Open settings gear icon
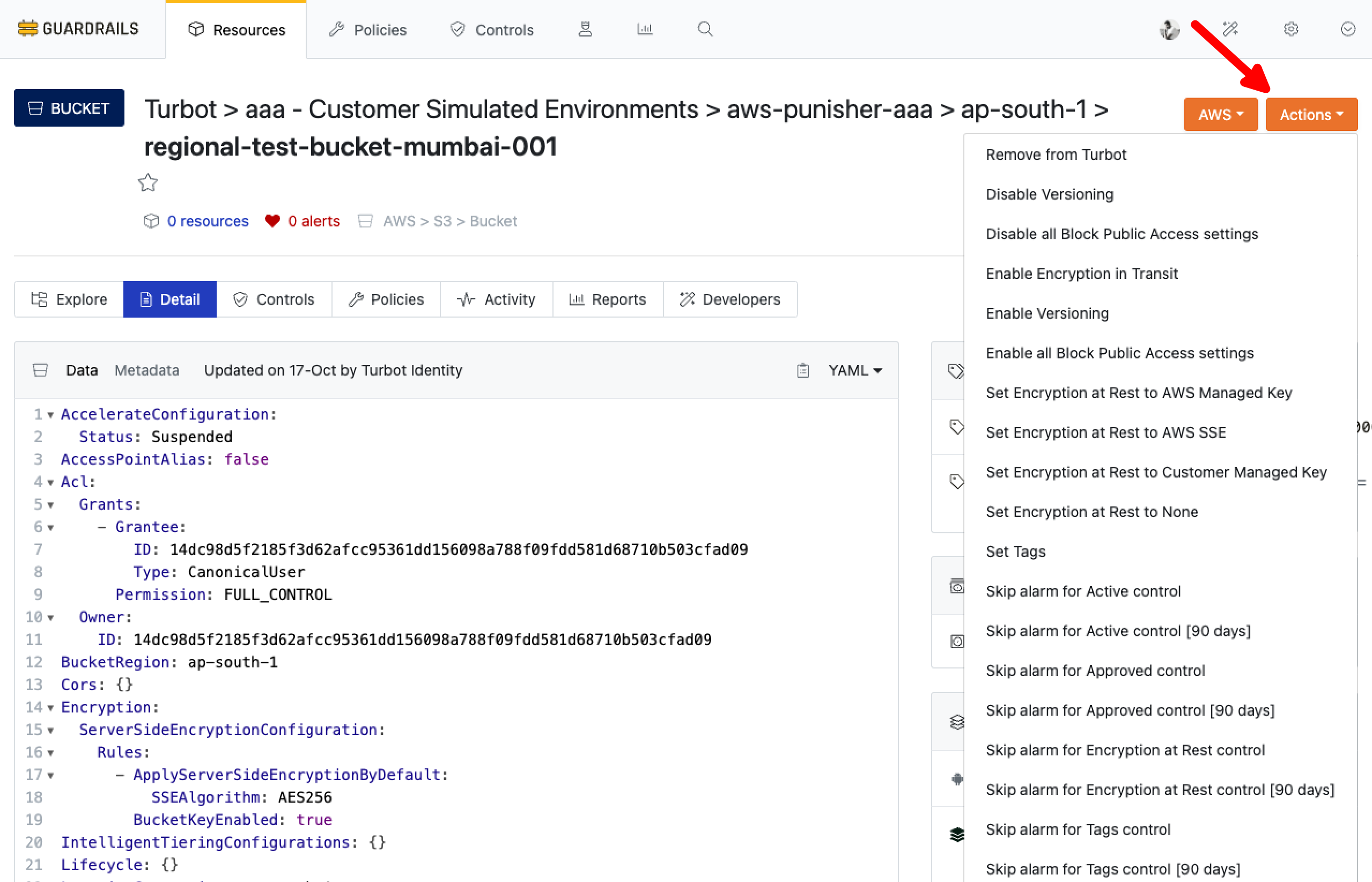The width and height of the screenshot is (1372, 882). [x=1290, y=29]
